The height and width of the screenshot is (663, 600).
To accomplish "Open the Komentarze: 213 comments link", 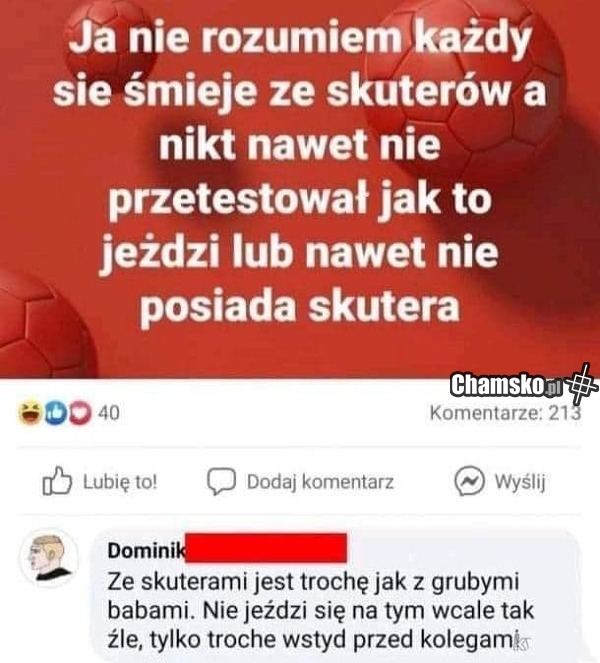I will click(x=505, y=413).
